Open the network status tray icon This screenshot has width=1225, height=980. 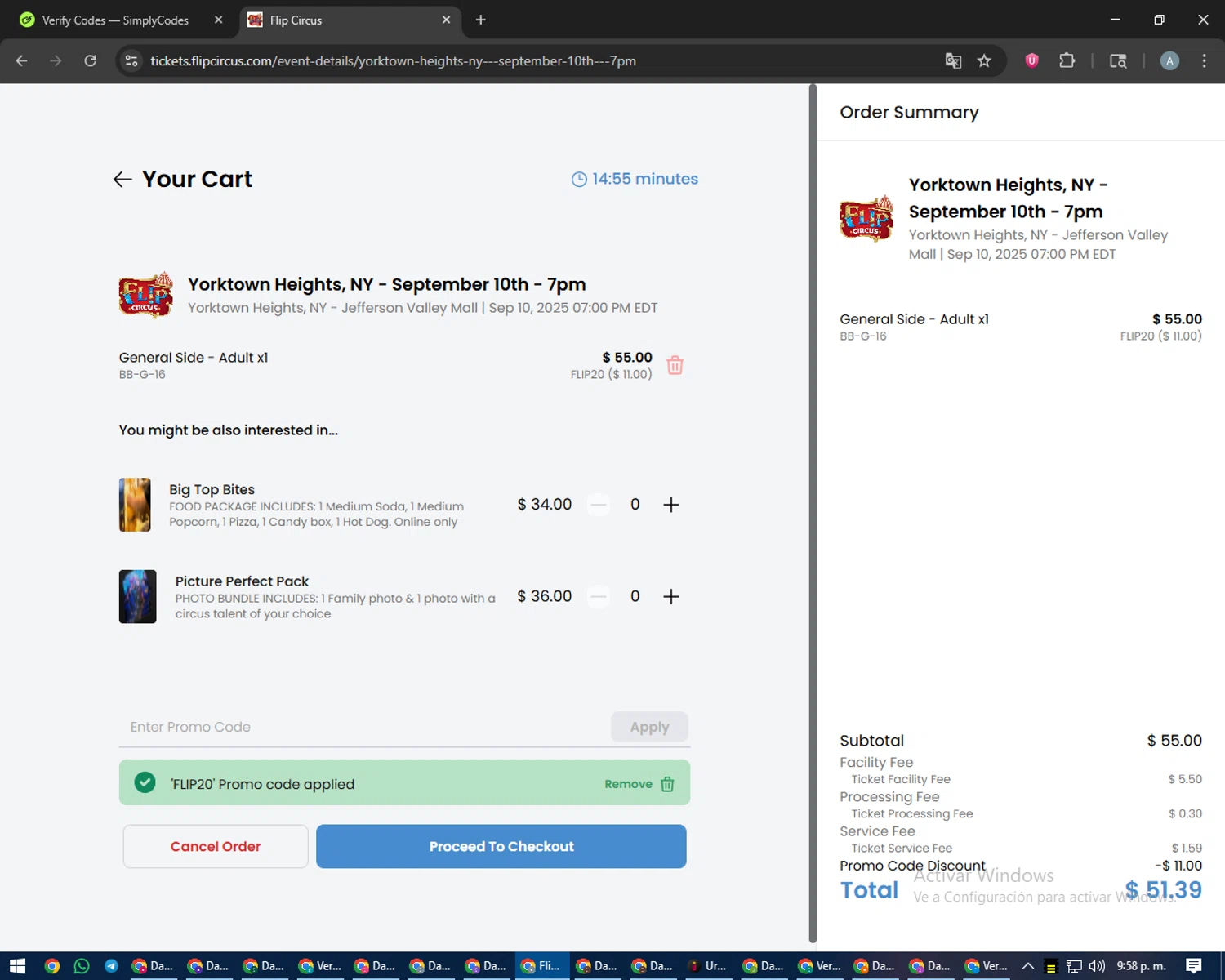pyautogui.click(x=1074, y=966)
